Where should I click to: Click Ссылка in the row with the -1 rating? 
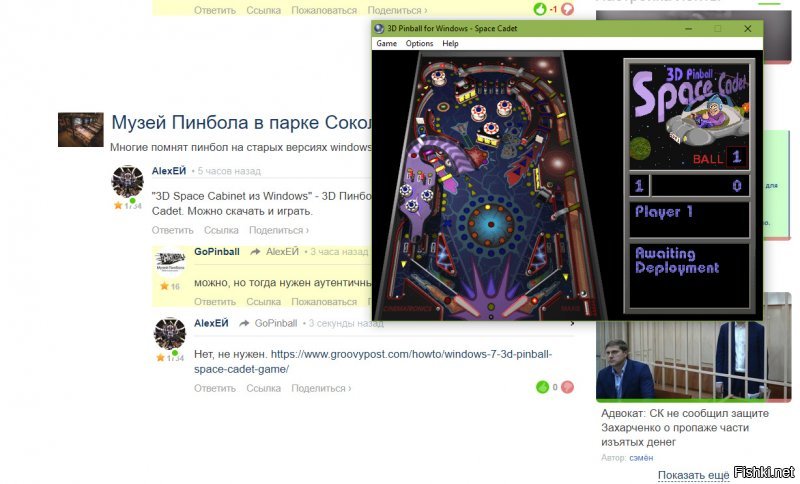[264, 10]
